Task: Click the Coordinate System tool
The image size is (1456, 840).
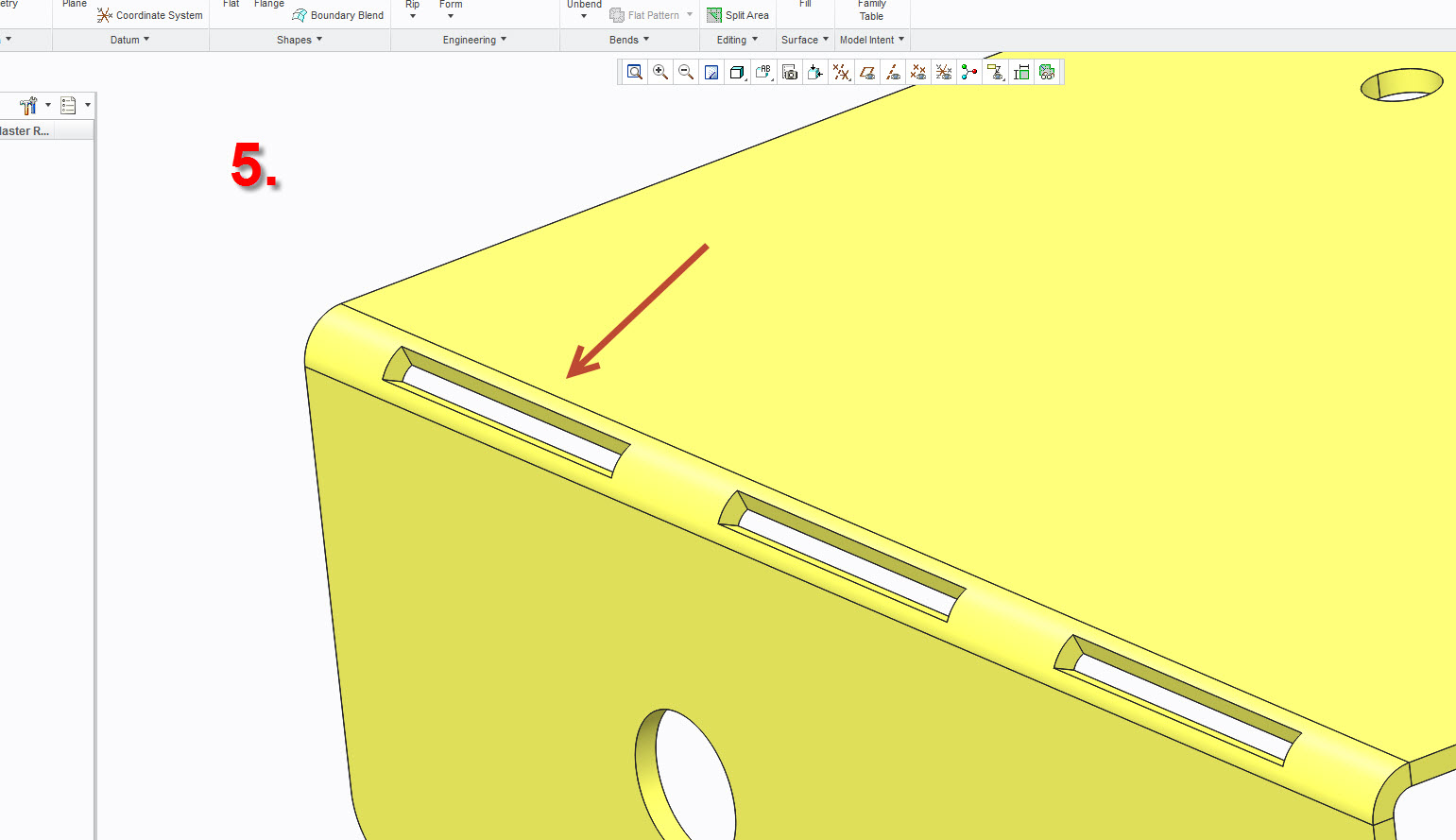Action: tap(150, 15)
